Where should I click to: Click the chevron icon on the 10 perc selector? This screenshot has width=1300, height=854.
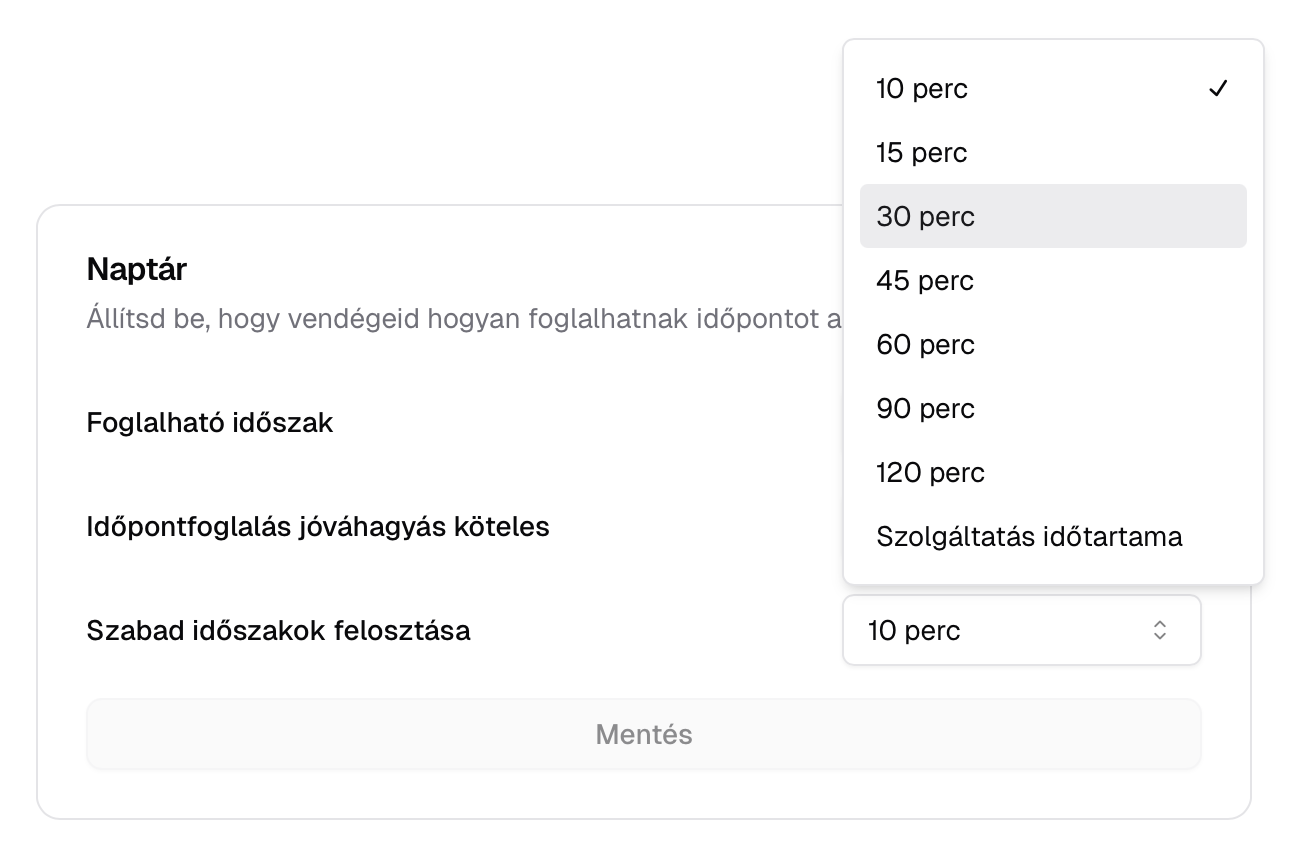[x=1159, y=630]
